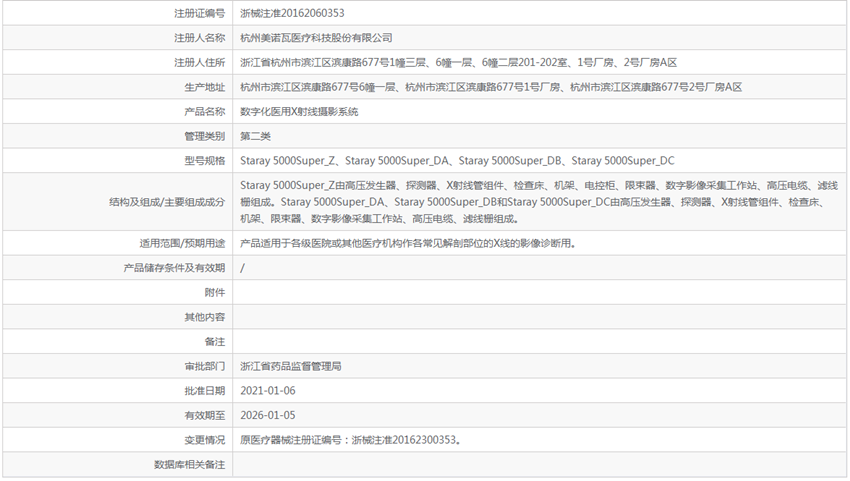The width and height of the screenshot is (850, 481).
Task: Click the label 生产地址
Action: (204, 87)
